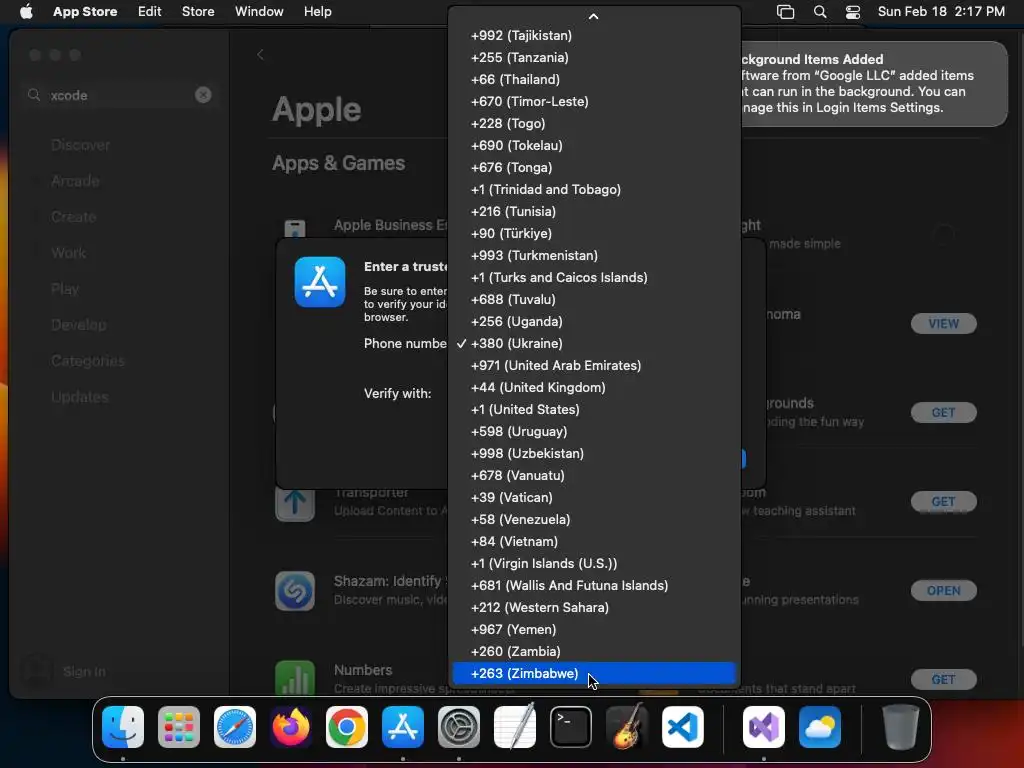Select +681 (Wallis And Futuna Islands)

[594, 585]
